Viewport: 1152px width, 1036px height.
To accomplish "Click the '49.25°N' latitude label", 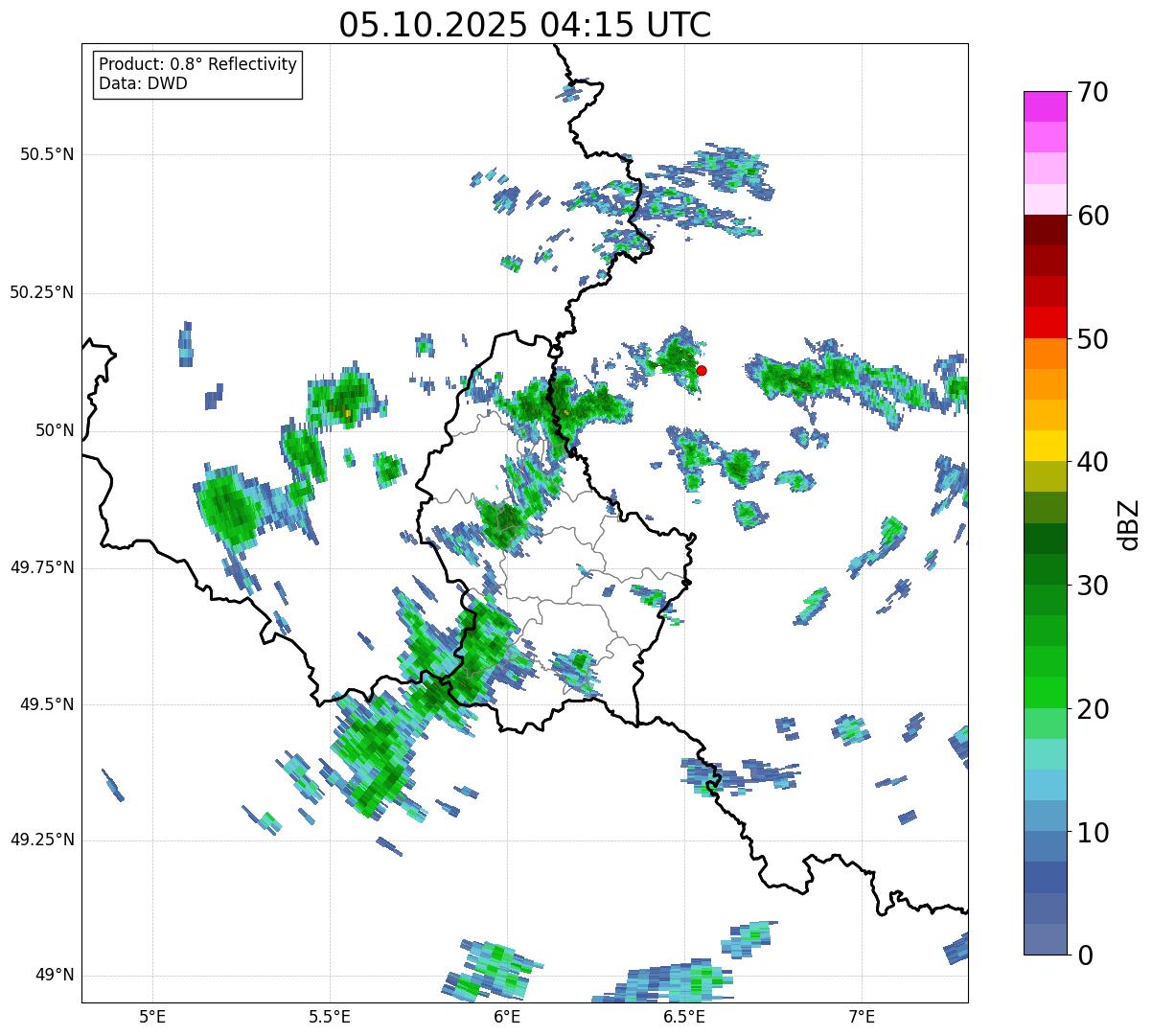I will click(42, 840).
